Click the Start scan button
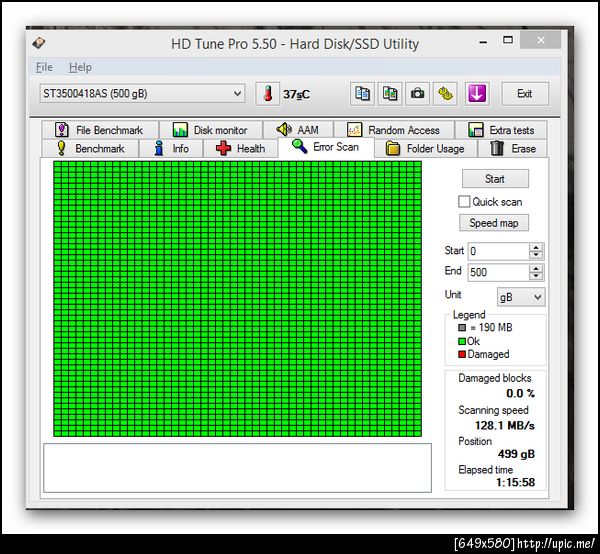600x554 pixels. pyautogui.click(x=495, y=179)
